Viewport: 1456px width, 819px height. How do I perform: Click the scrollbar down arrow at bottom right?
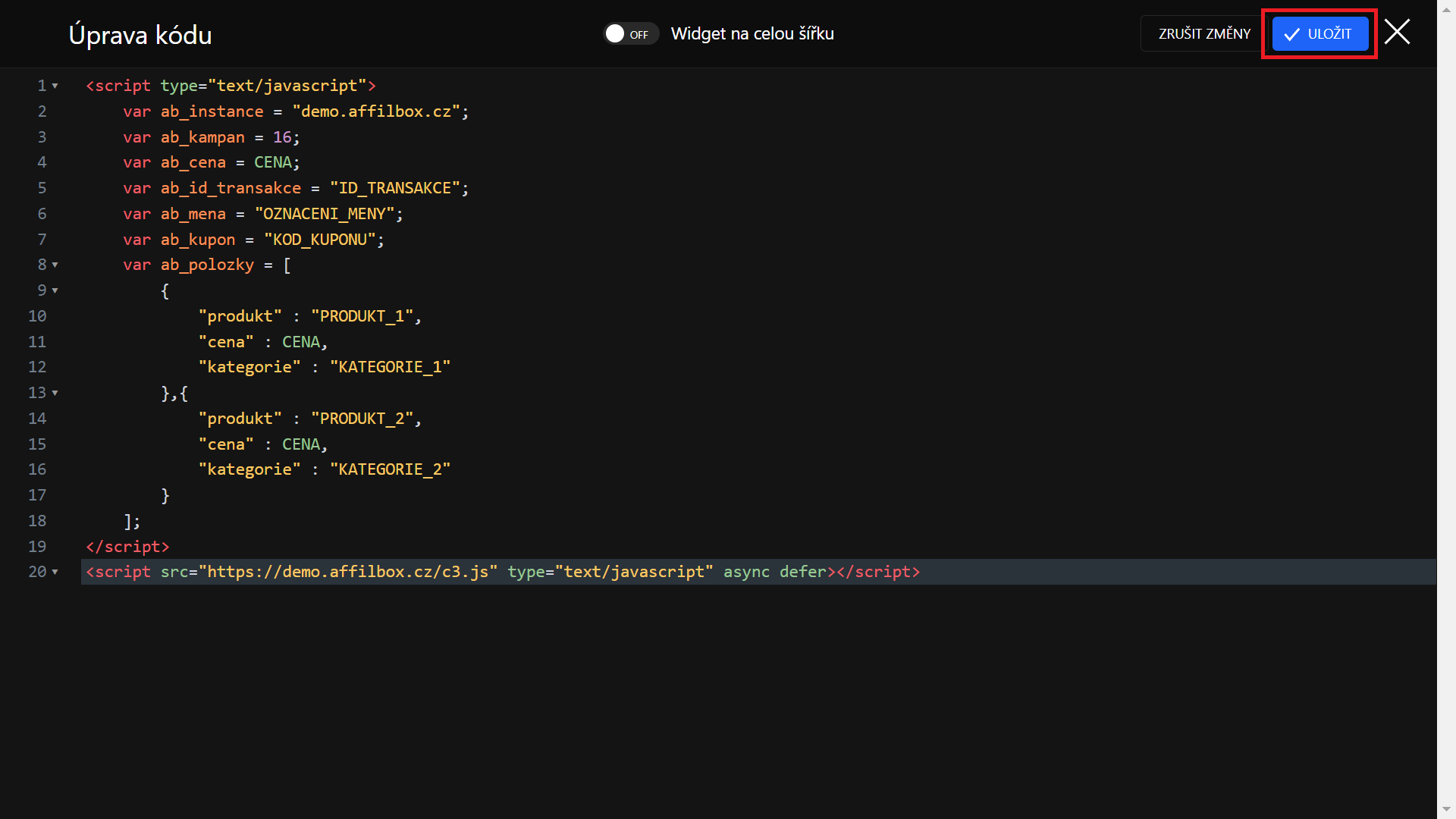pos(1446,810)
